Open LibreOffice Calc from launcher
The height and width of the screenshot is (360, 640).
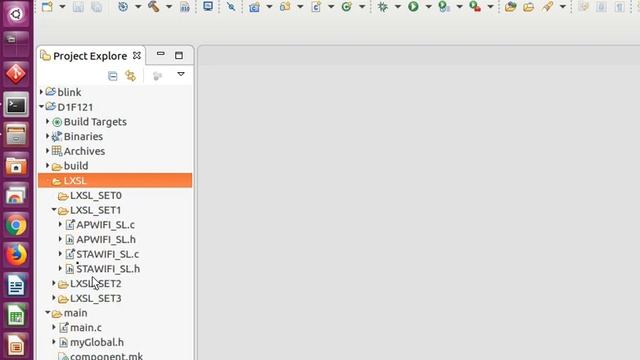[x=16, y=315]
